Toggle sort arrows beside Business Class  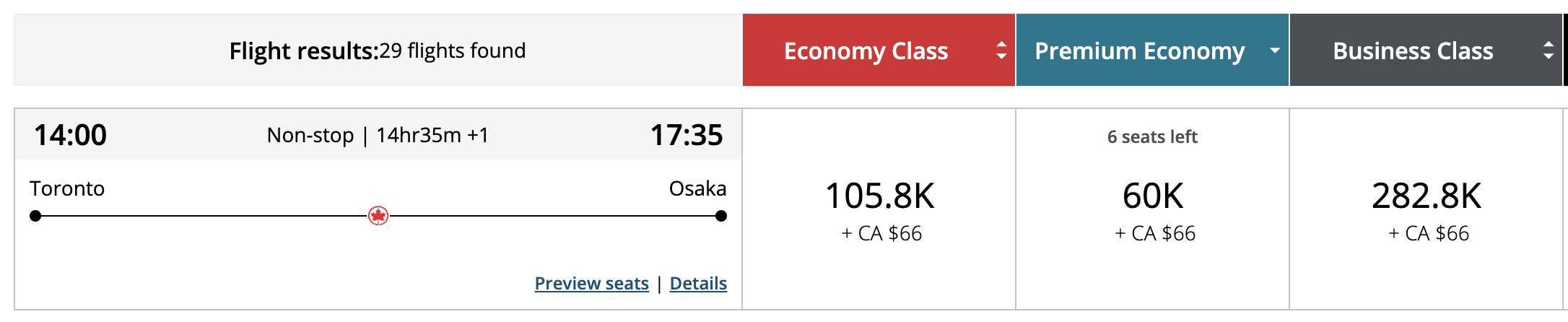(1548, 51)
